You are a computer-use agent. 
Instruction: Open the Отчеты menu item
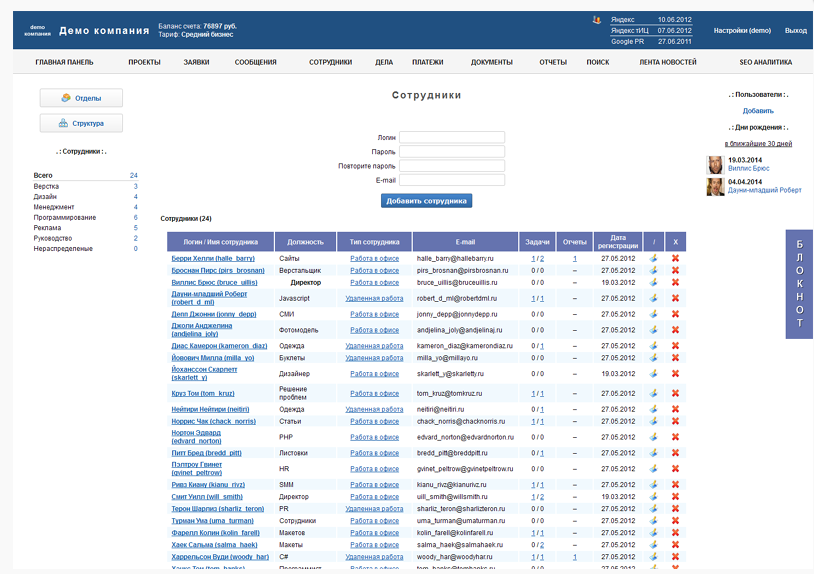pyautogui.click(x=553, y=62)
